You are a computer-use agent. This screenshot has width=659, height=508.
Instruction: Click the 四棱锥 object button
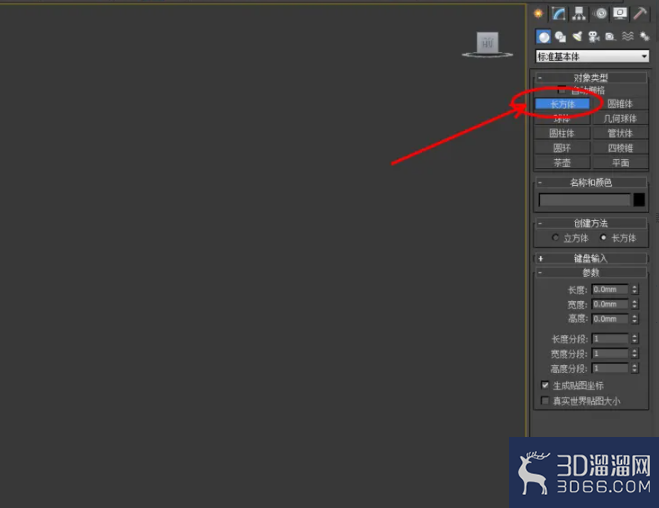click(x=620, y=148)
